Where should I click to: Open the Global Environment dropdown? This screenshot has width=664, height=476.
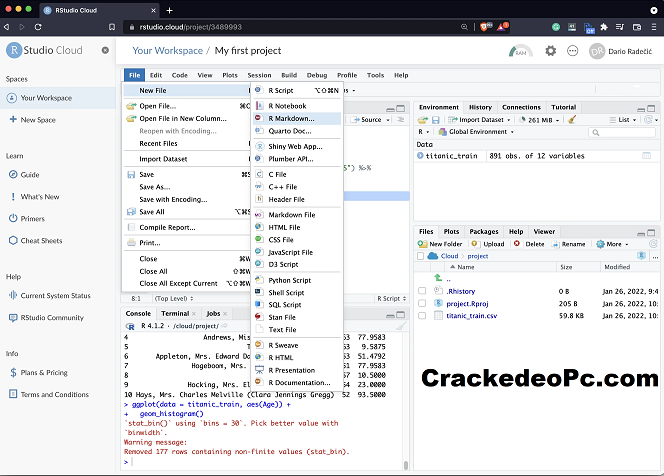tap(476, 132)
